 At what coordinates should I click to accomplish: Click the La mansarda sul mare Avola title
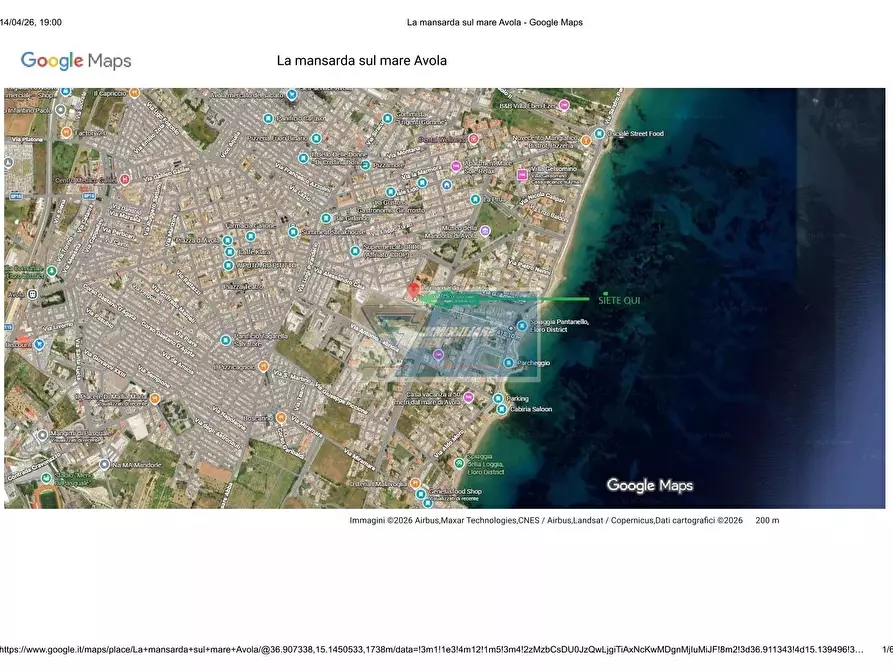coord(361,61)
